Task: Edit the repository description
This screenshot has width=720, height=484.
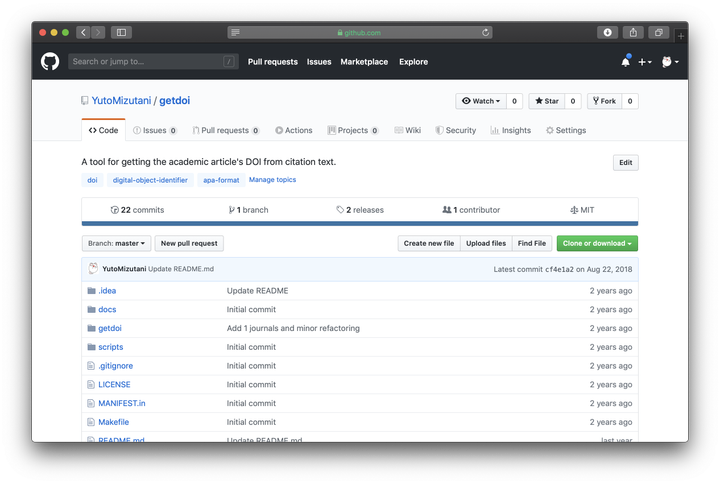Action: [x=625, y=163]
